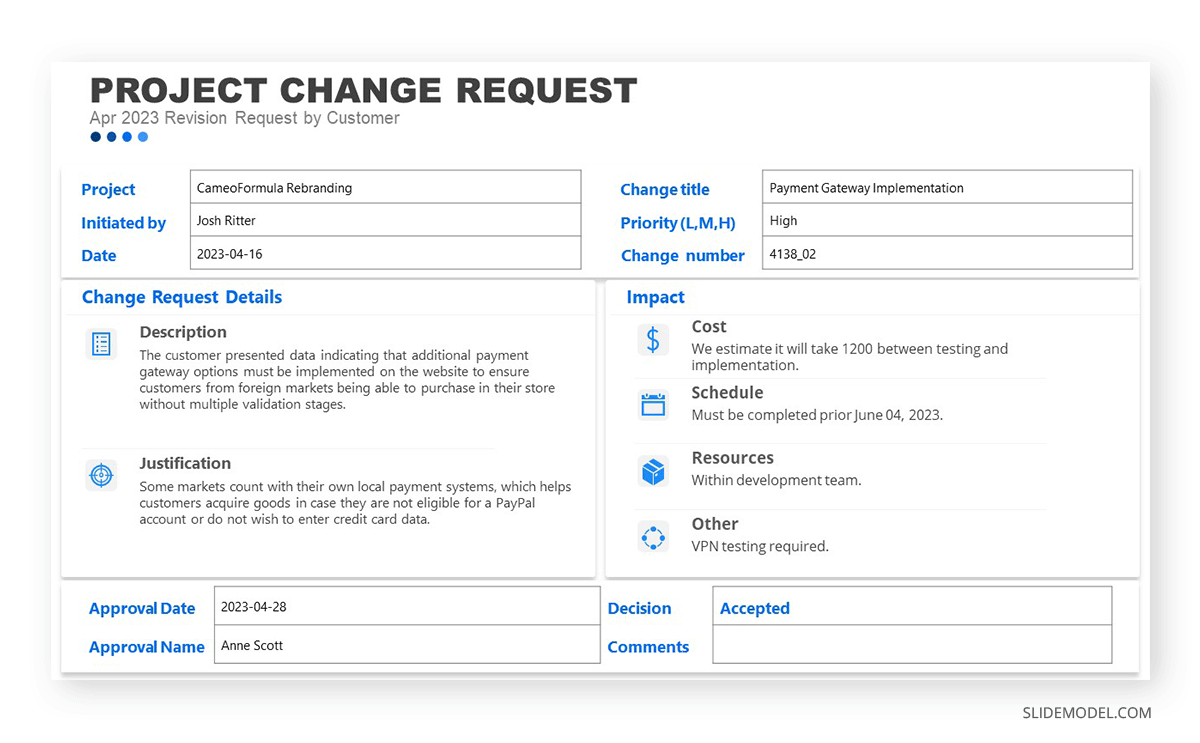The height and width of the screenshot is (743, 1200).
Task: Click the Change Request Details heading
Action: click(182, 297)
